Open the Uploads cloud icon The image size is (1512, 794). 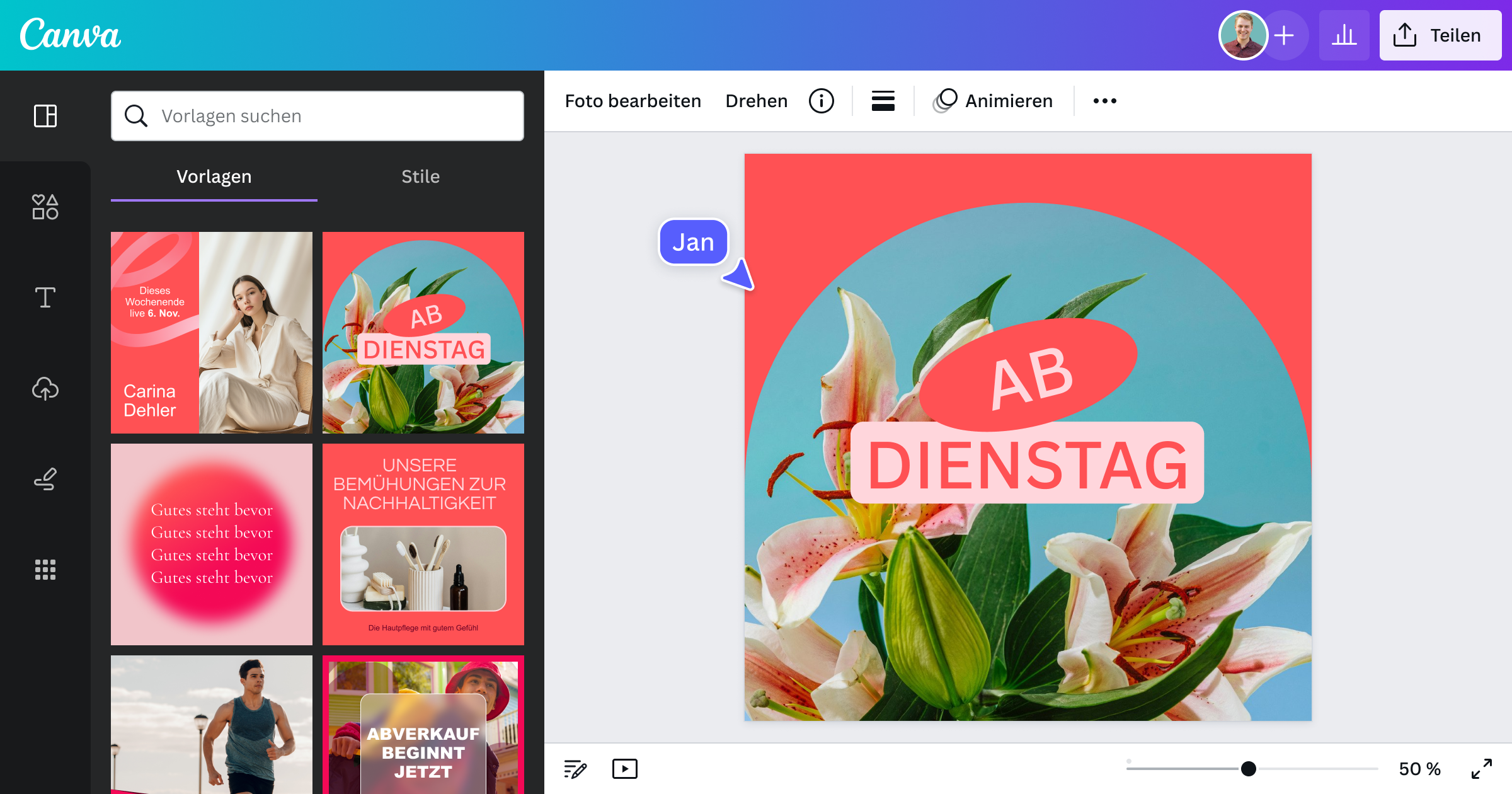point(45,388)
